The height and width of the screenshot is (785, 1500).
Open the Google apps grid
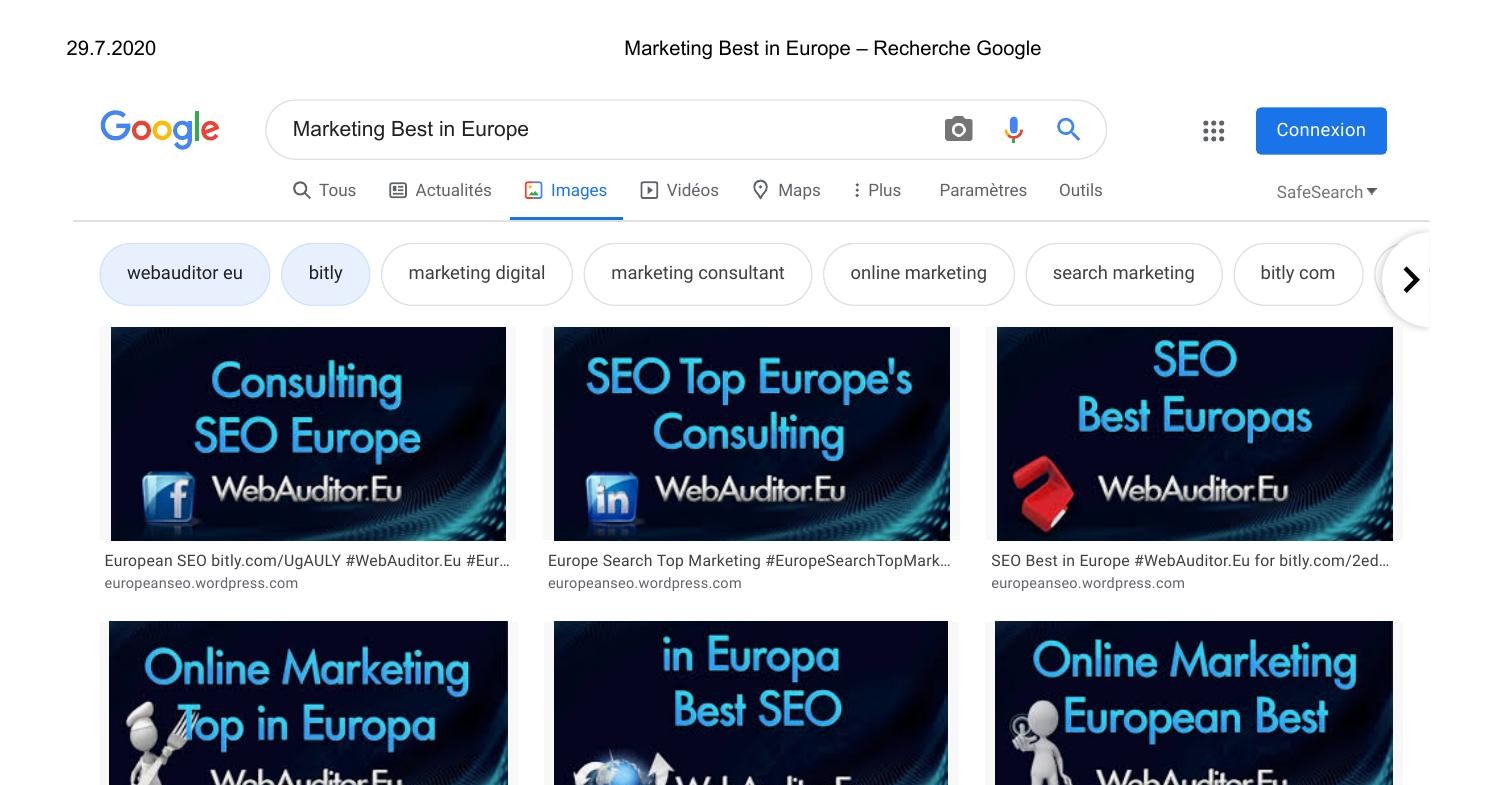coord(1213,130)
